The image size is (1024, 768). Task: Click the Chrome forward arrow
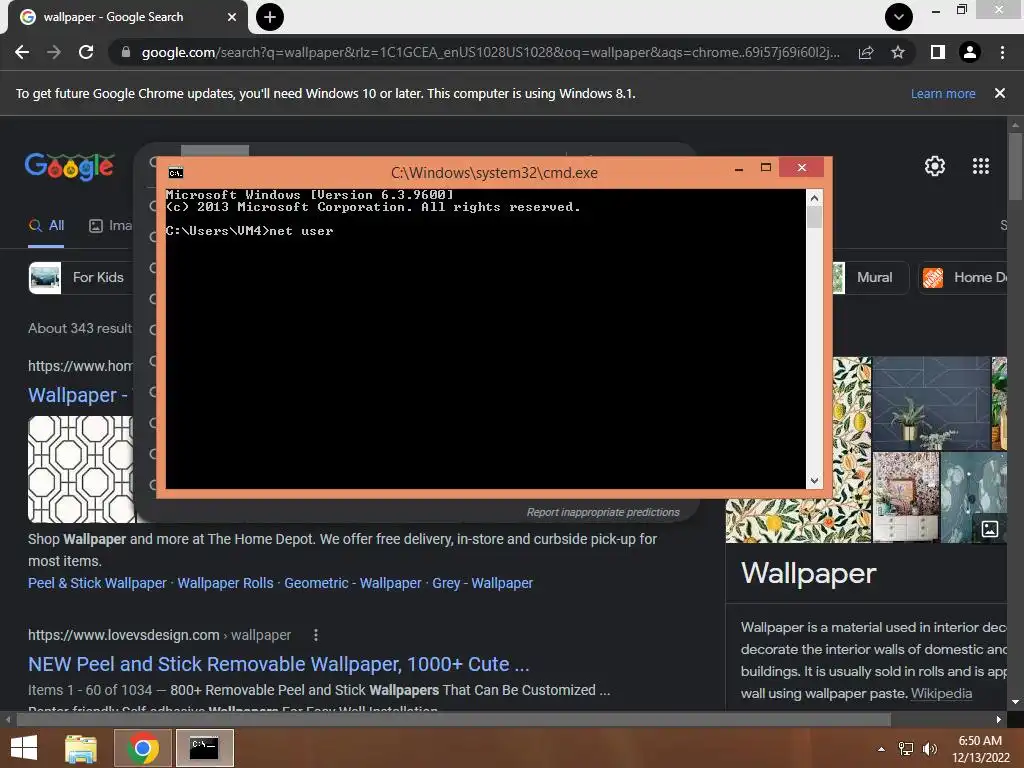pos(54,52)
